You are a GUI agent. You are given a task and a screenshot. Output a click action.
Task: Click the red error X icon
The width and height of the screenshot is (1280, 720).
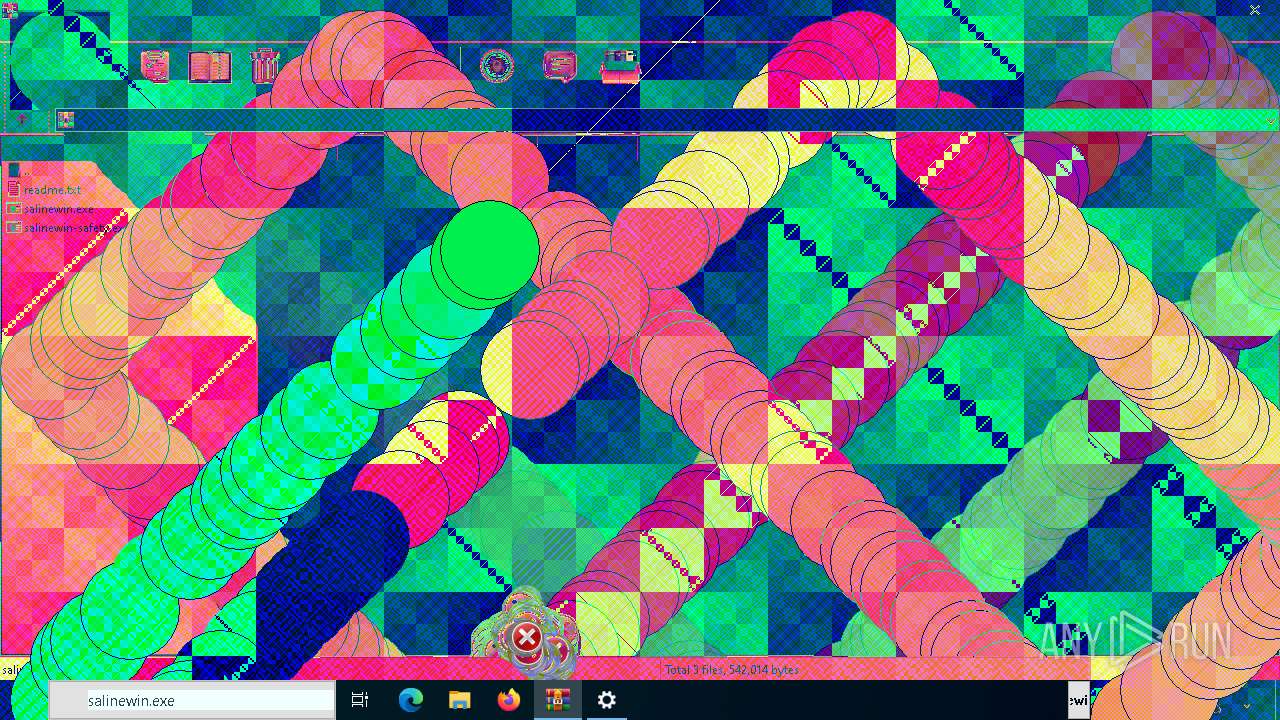click(527, 637)
